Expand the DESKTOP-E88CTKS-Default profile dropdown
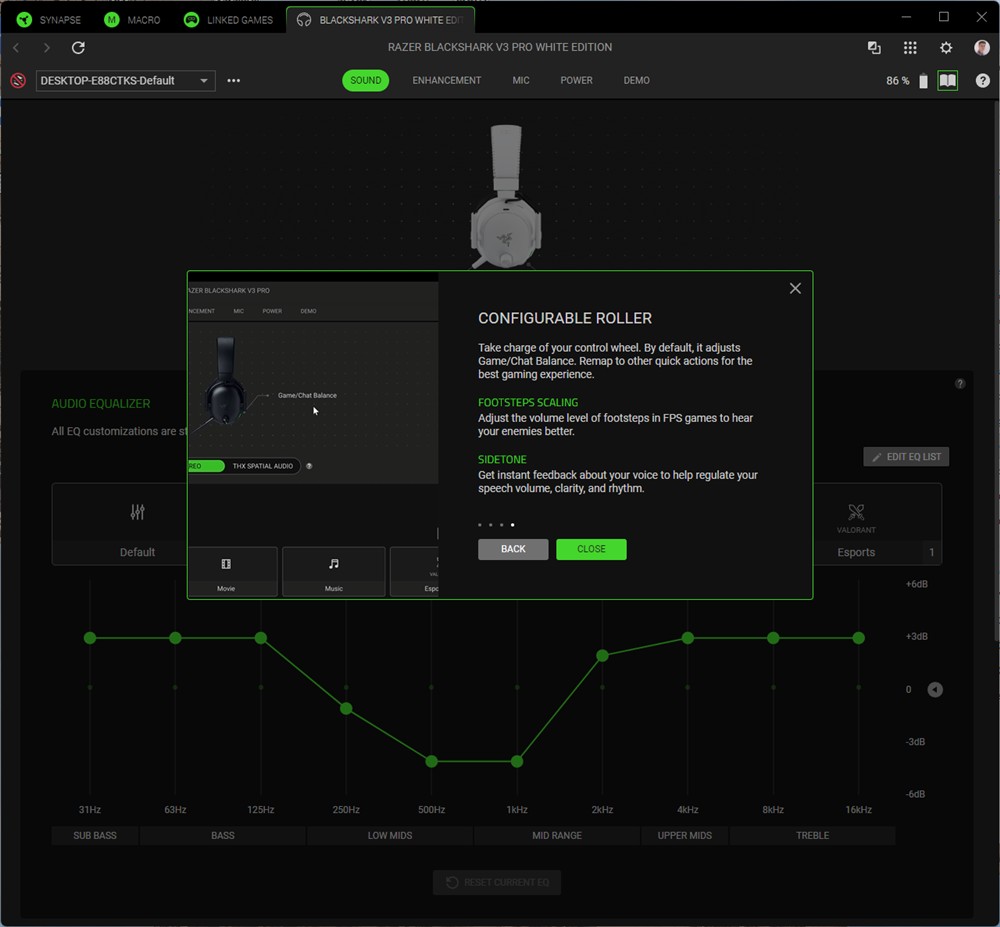Viewport: 1000px width, 927px height. (125, 81)
